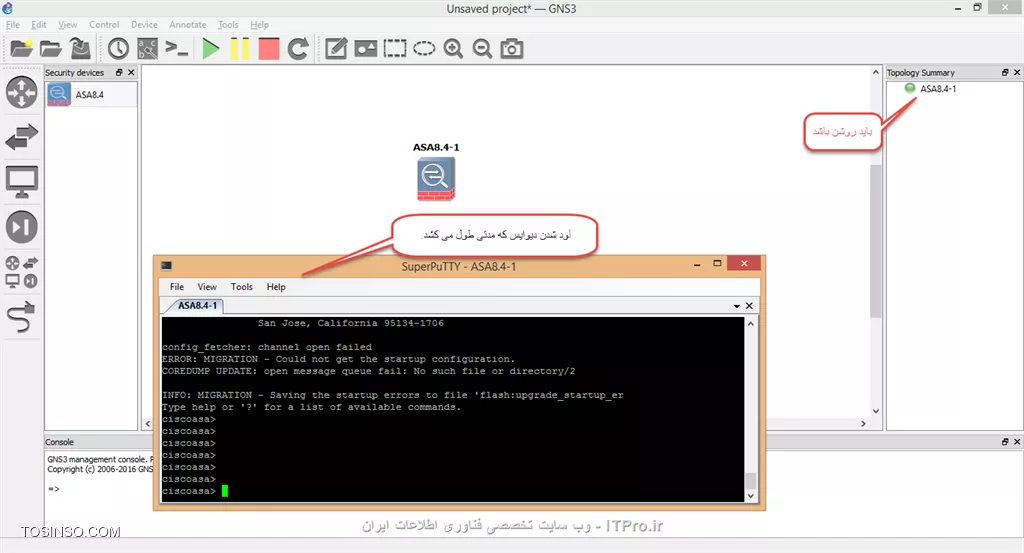1024x553 pixels.
Task: Click the New blank project icon
Action: click(21, 48)
